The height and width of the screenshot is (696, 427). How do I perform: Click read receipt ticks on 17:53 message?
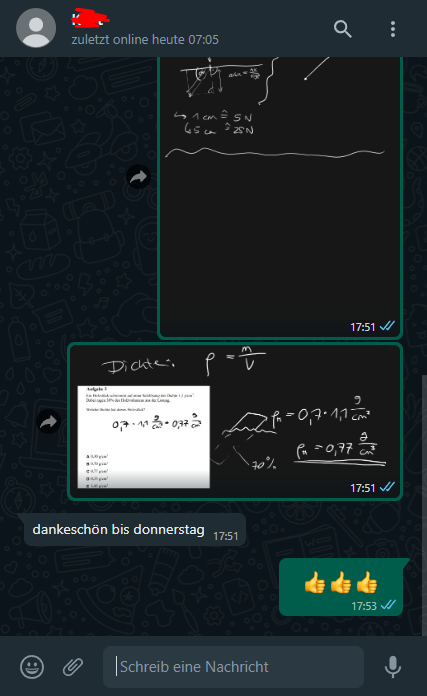(x=388, y=605)
